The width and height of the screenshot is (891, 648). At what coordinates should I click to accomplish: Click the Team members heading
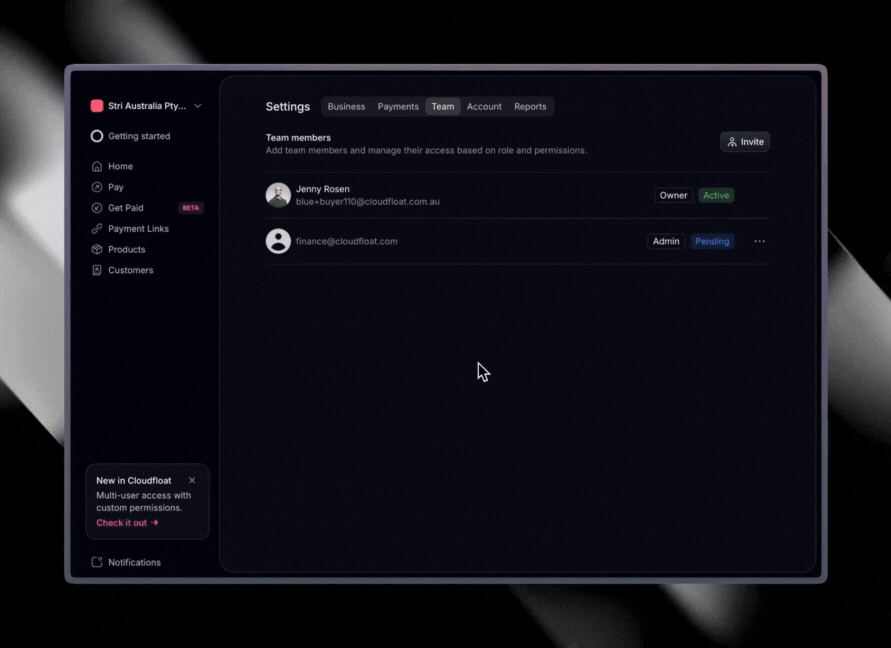coord(298,138)
